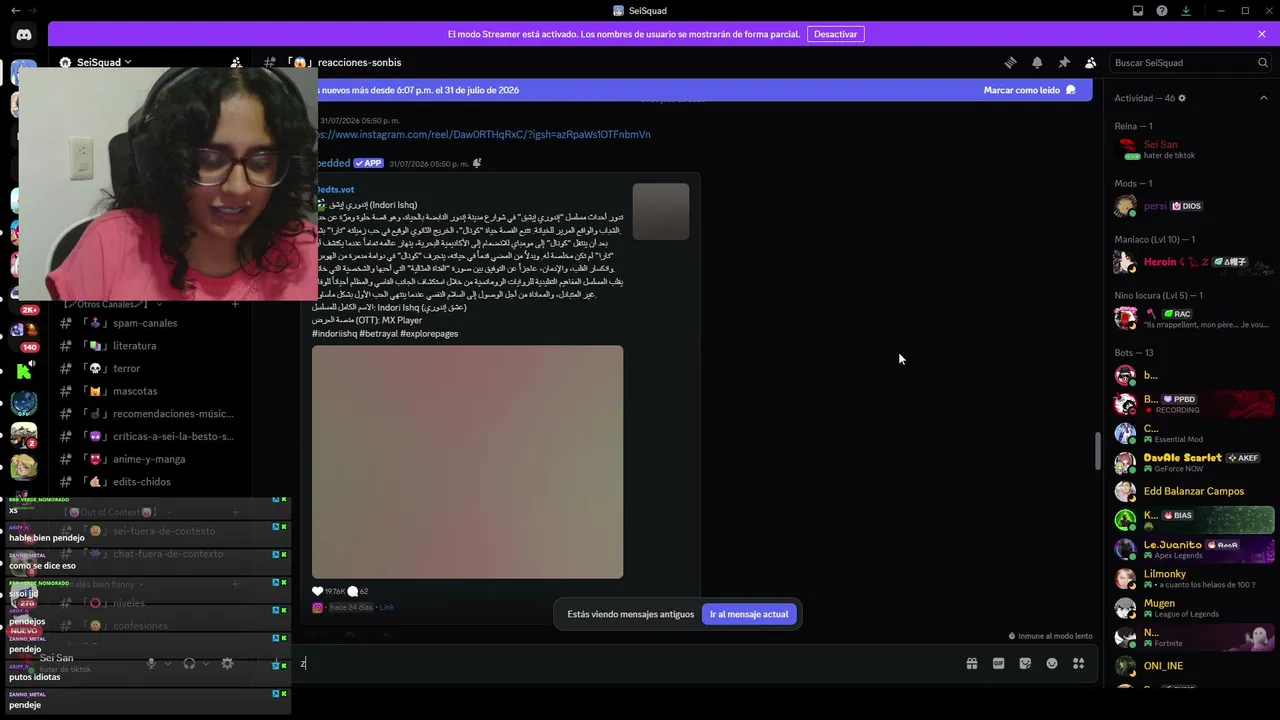
Task: Open notification settings bell in channel header
Action: pyautogui.click(x=1037, y=62)
